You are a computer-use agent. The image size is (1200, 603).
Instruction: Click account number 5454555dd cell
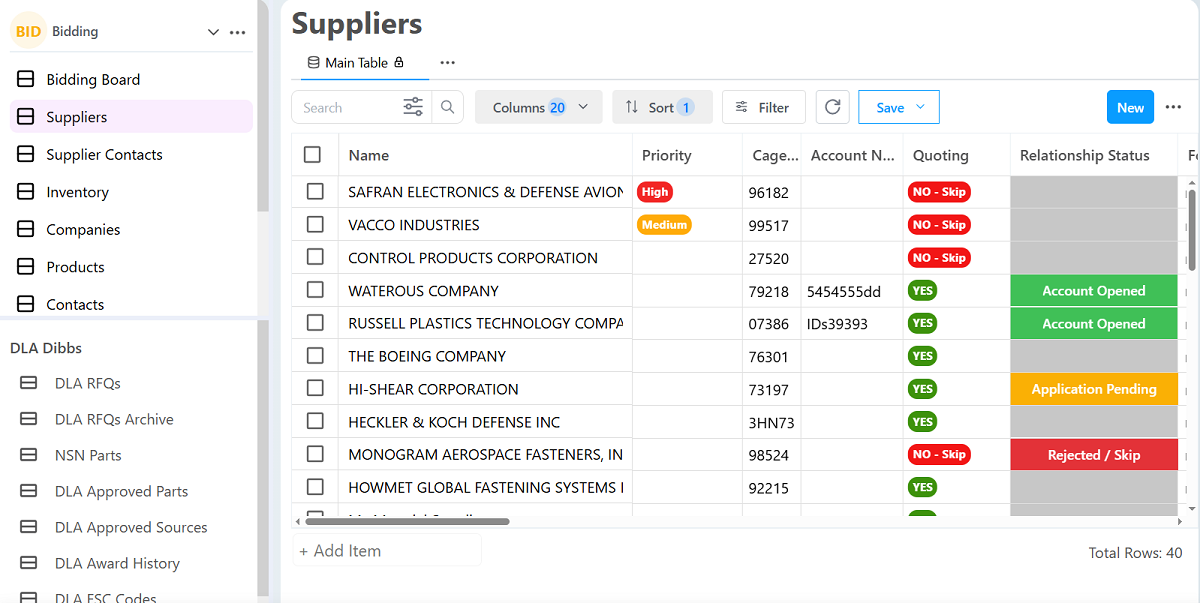coord(851,291)
